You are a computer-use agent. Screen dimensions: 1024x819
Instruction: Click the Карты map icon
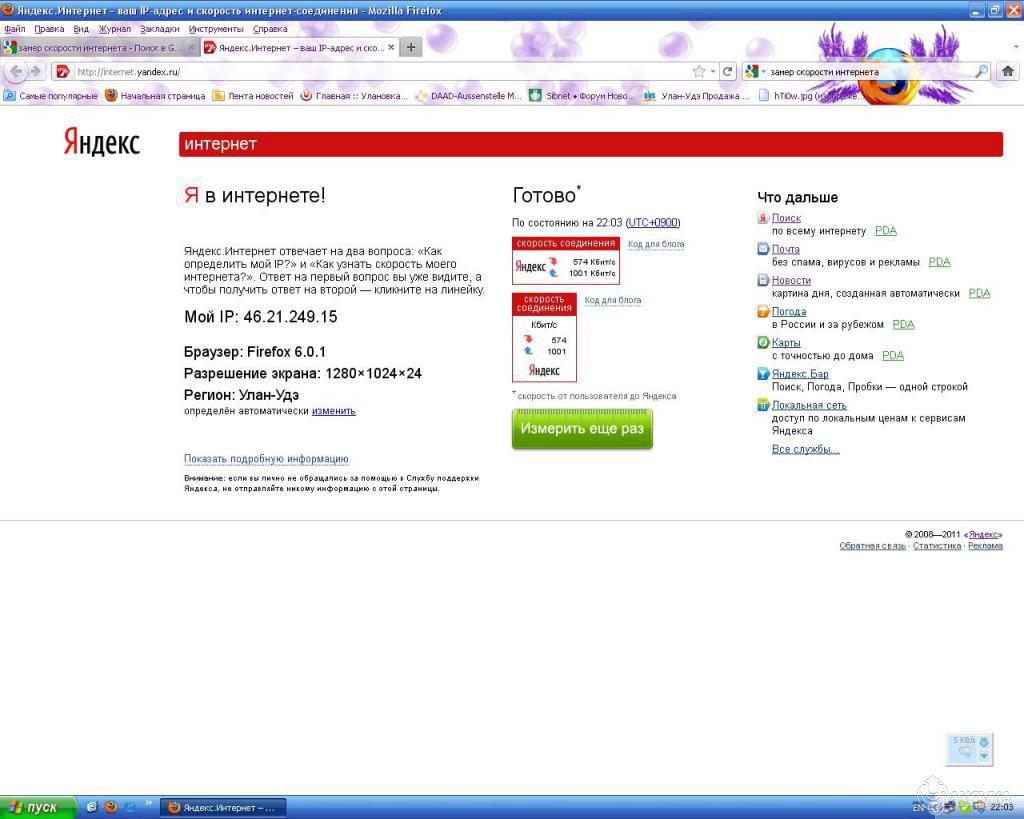pyautogui.click(x=763, y=342)
